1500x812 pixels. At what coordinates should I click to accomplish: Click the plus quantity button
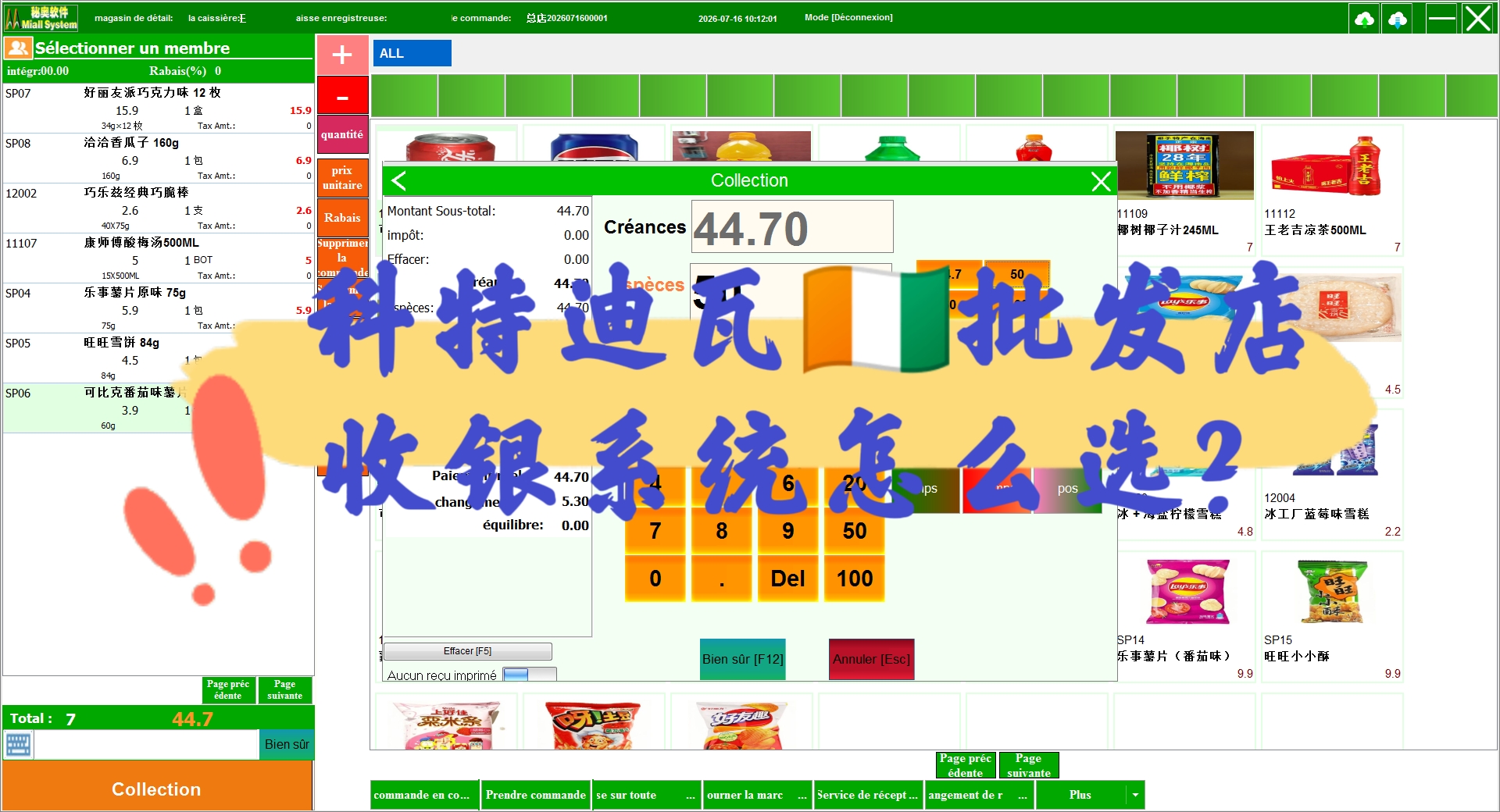click(x=342, y=55)
